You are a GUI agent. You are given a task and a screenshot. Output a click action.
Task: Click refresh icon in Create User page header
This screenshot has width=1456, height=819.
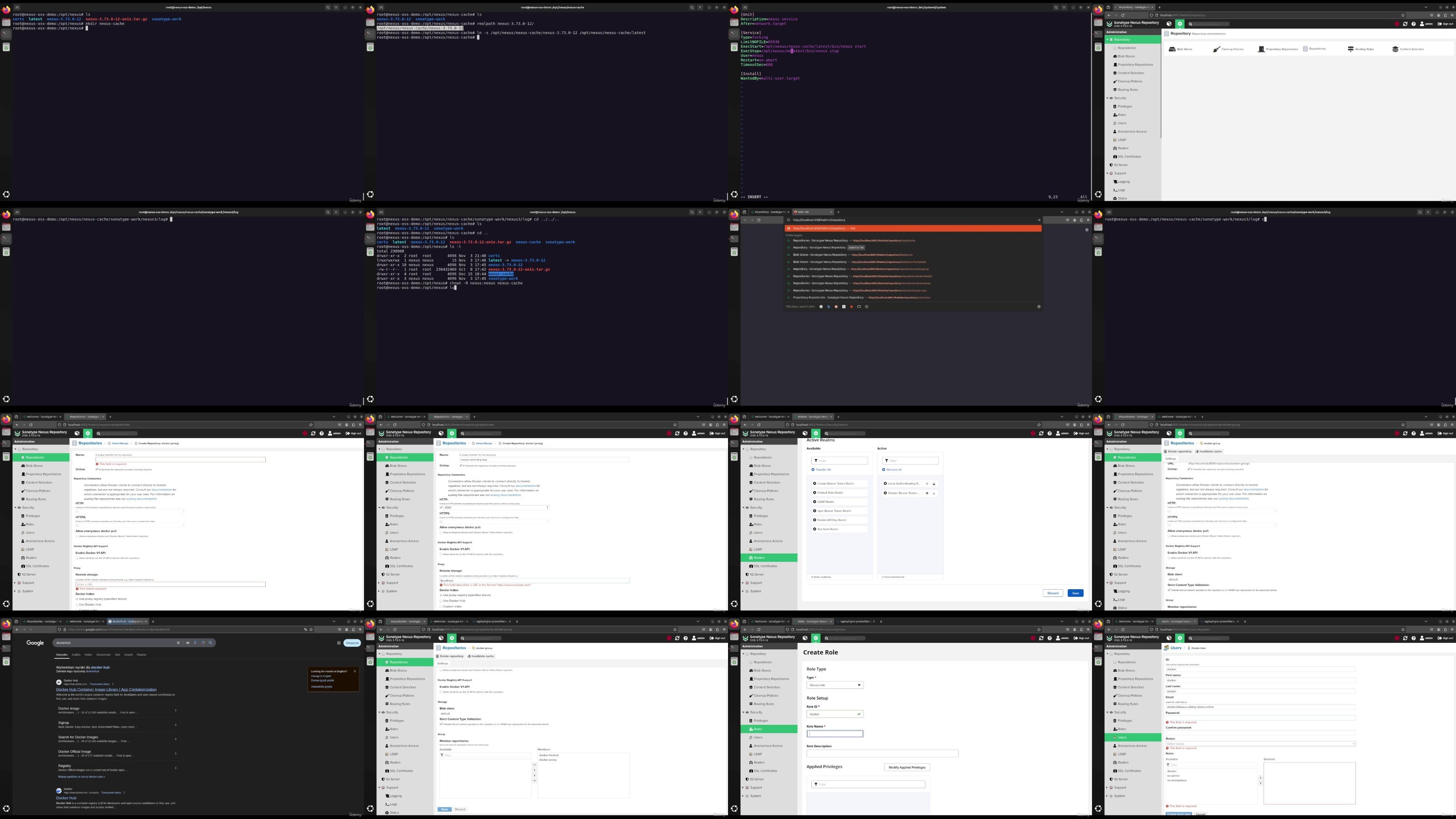click(1405, 638)
